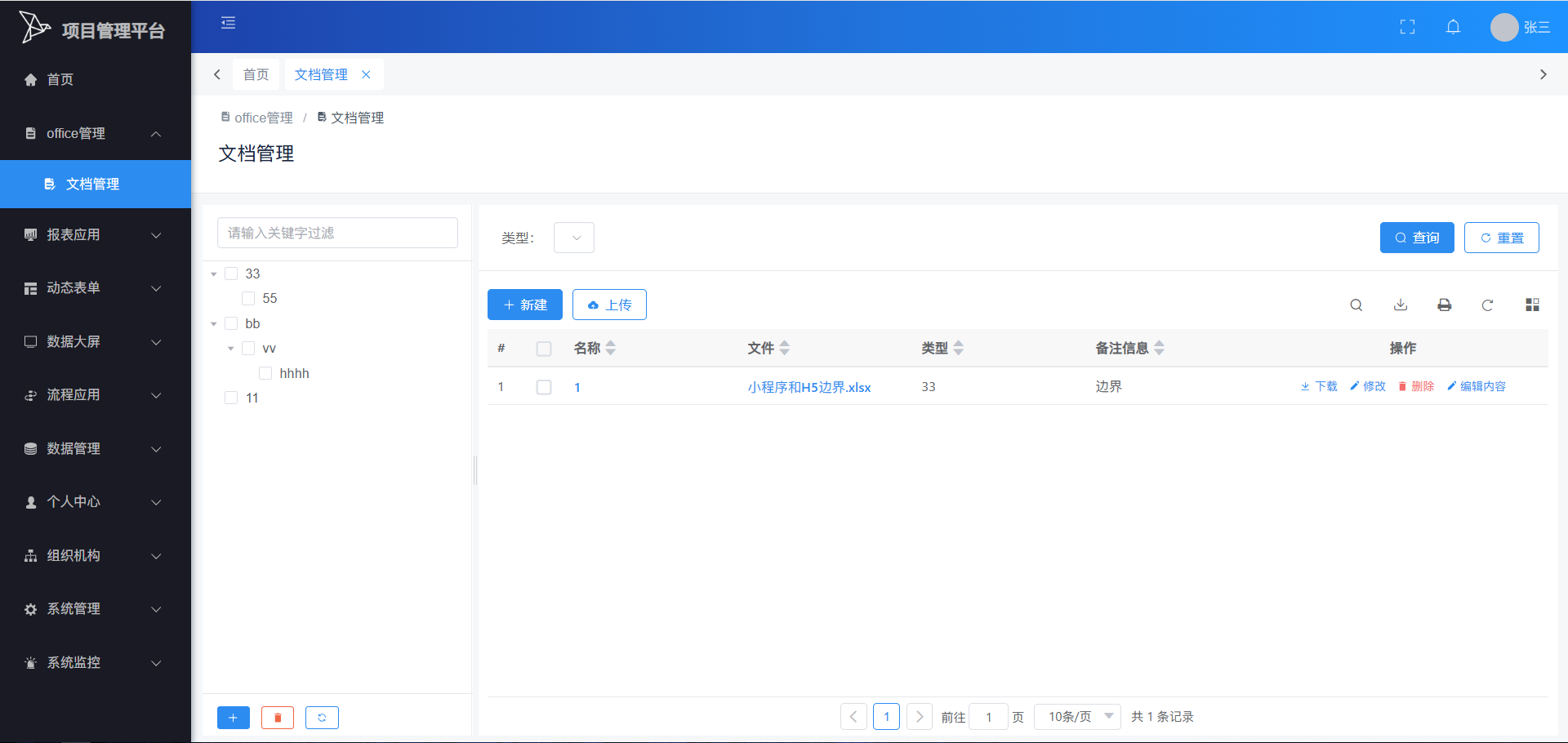Check tree node 55 checkbox
Image resolution: width=1568 pixels, height=743 pixels.
(x=248, y=298)
